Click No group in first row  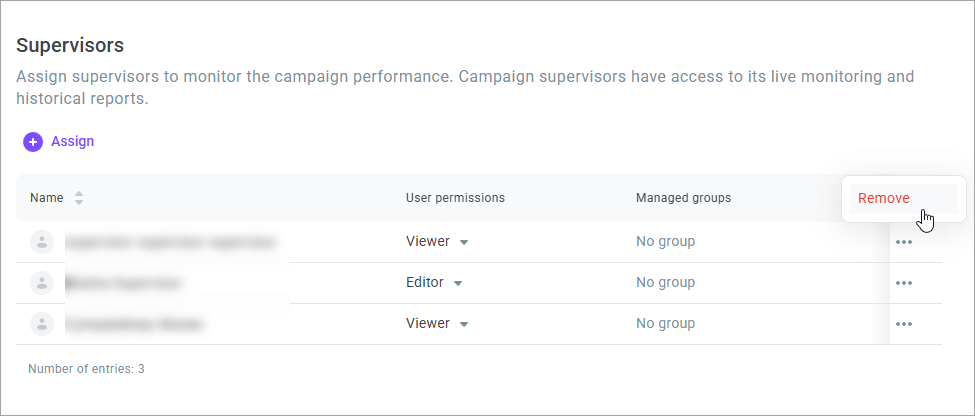[x=665, y=241]
